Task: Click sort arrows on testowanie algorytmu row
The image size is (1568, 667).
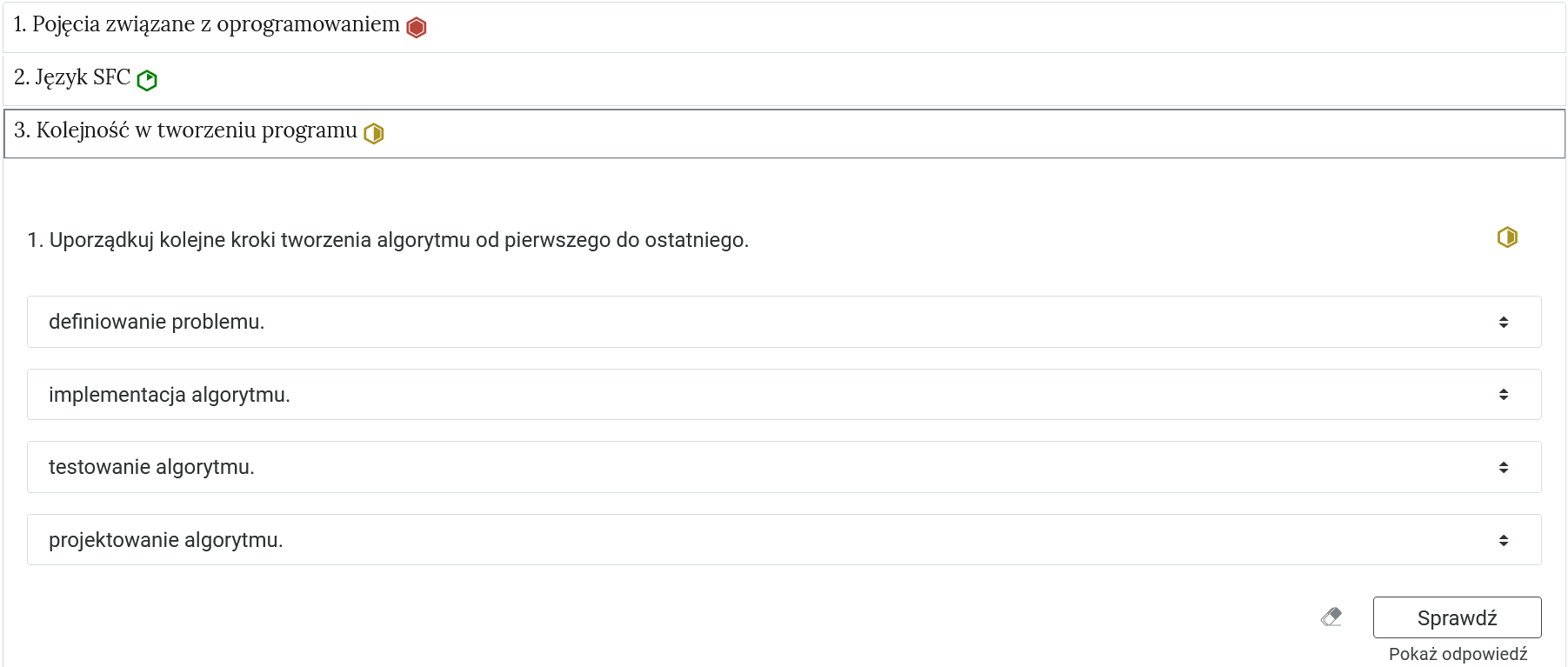Action: (x=1503, y=468)
